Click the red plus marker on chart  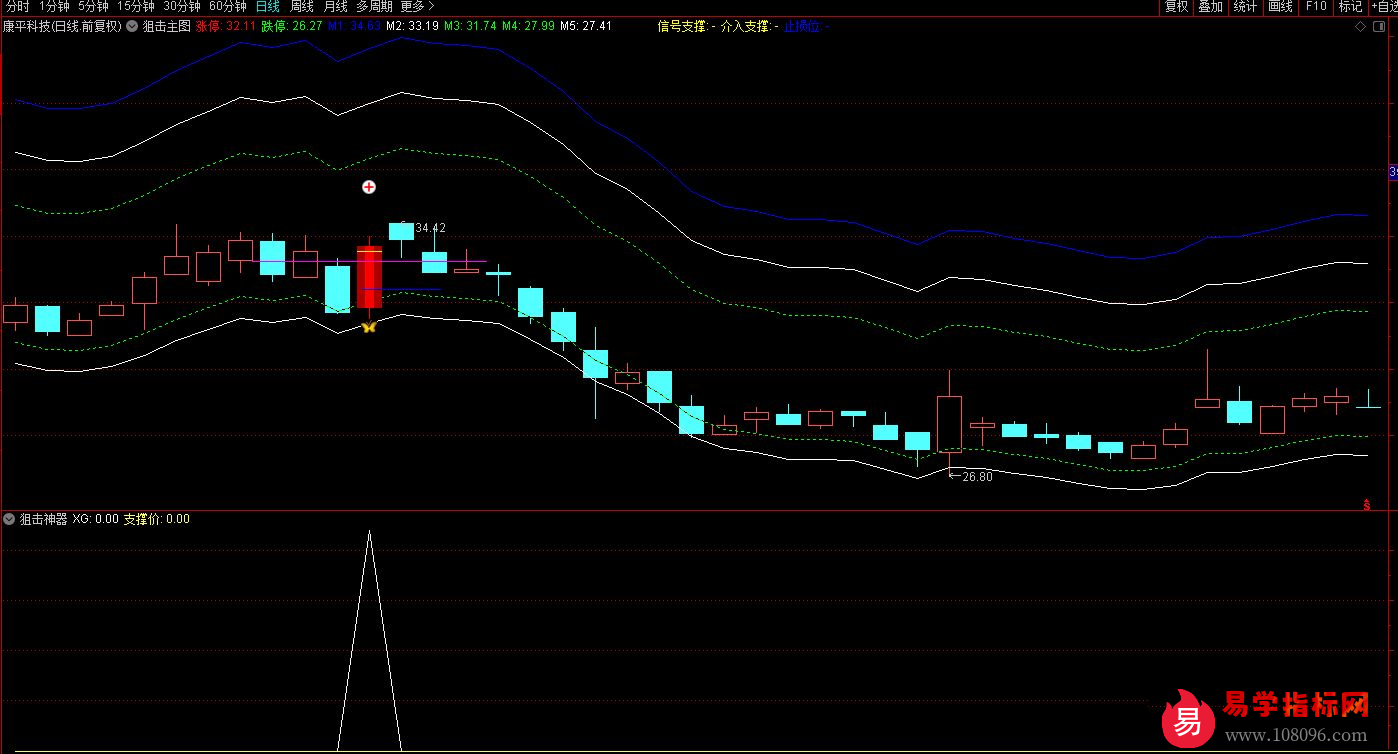369,187
